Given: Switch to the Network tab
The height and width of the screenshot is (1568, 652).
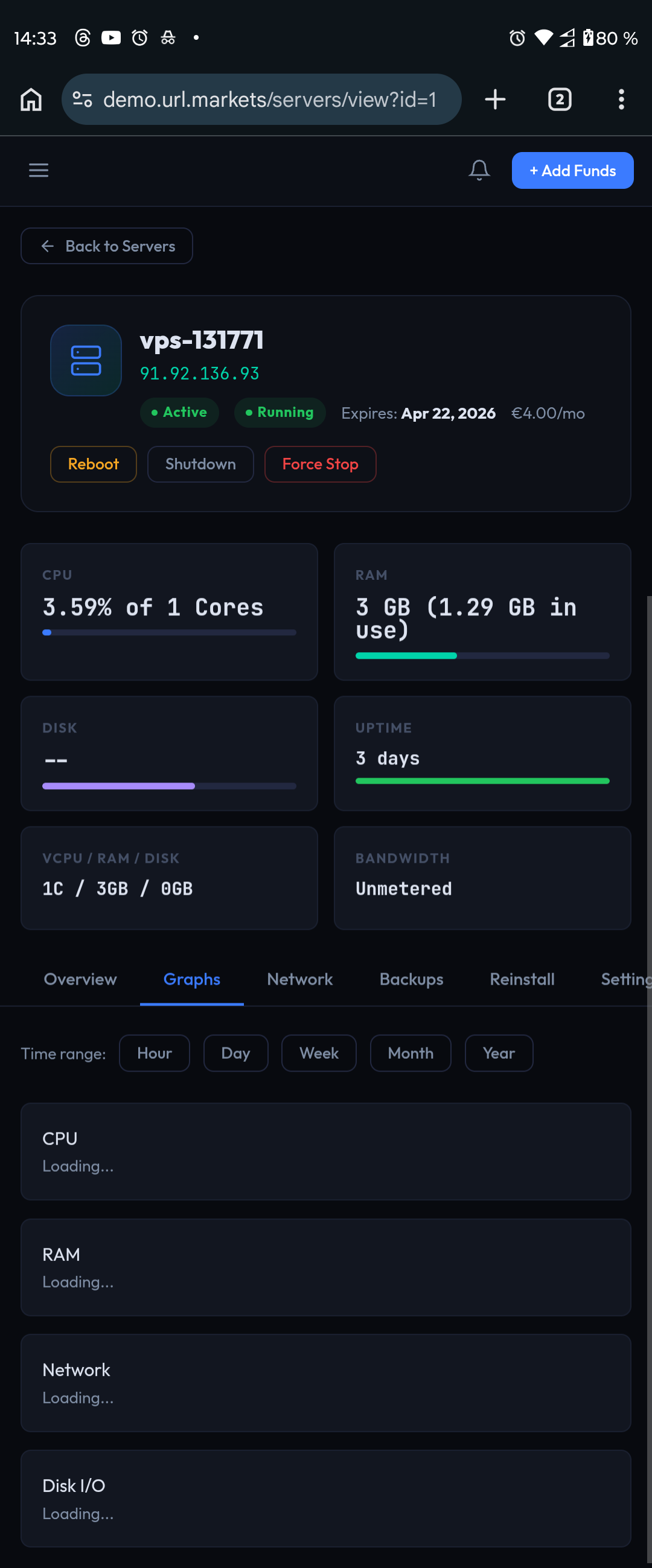Looking at the screenshot, I should click(x=300, y=979).
